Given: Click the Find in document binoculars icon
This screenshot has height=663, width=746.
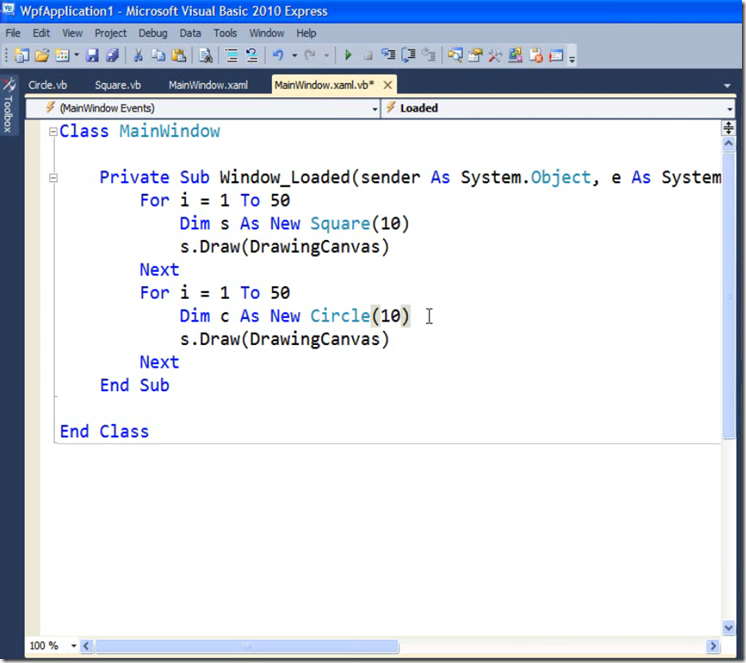Looking at the screenshot, I should point(206,56).
